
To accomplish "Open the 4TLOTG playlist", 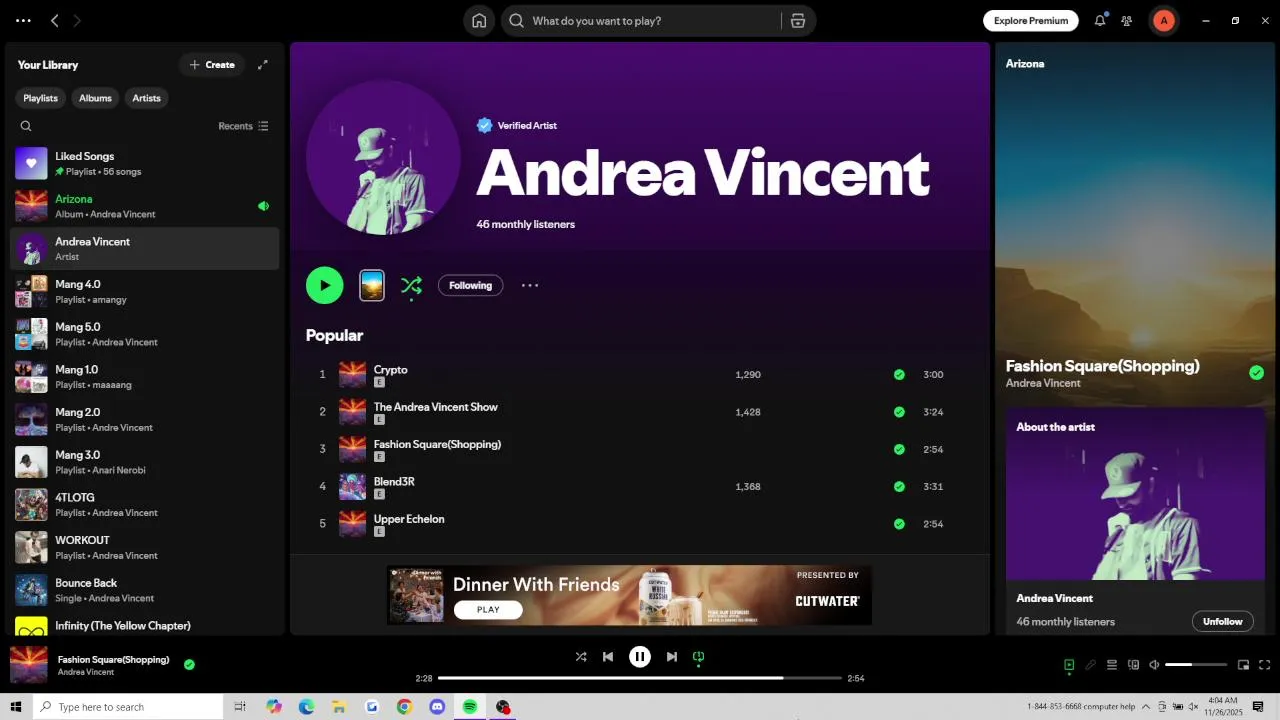I will pos(144,504).
